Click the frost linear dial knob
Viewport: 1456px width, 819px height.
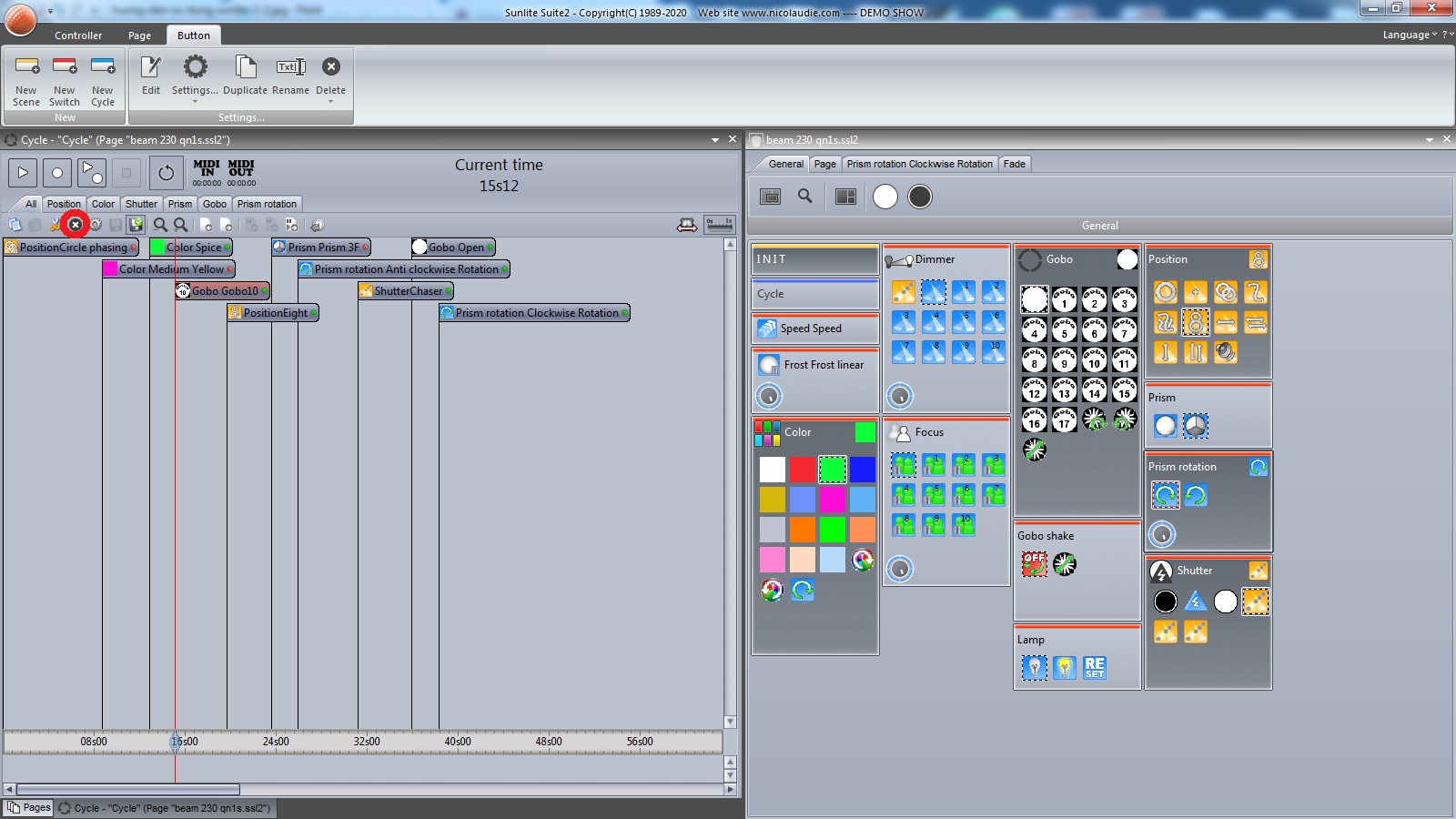pyautogui.click(x=769, y=396)
